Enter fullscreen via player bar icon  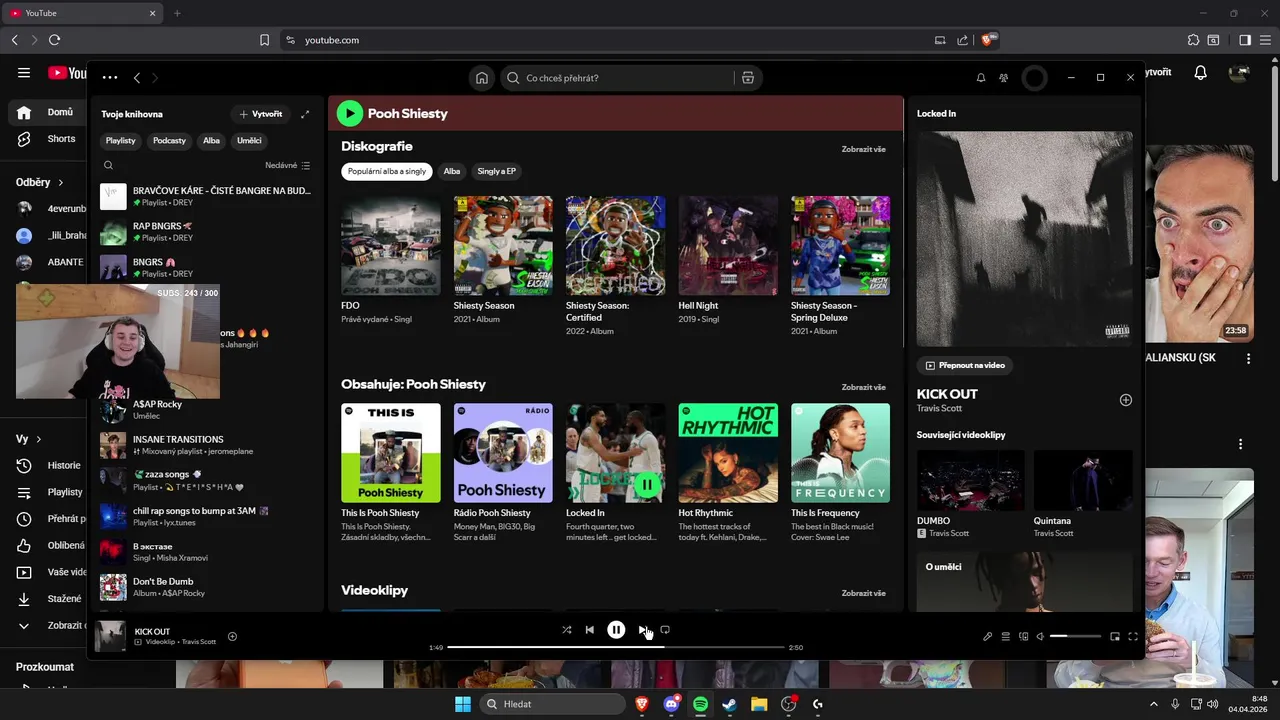click(x=1133, y=636)
